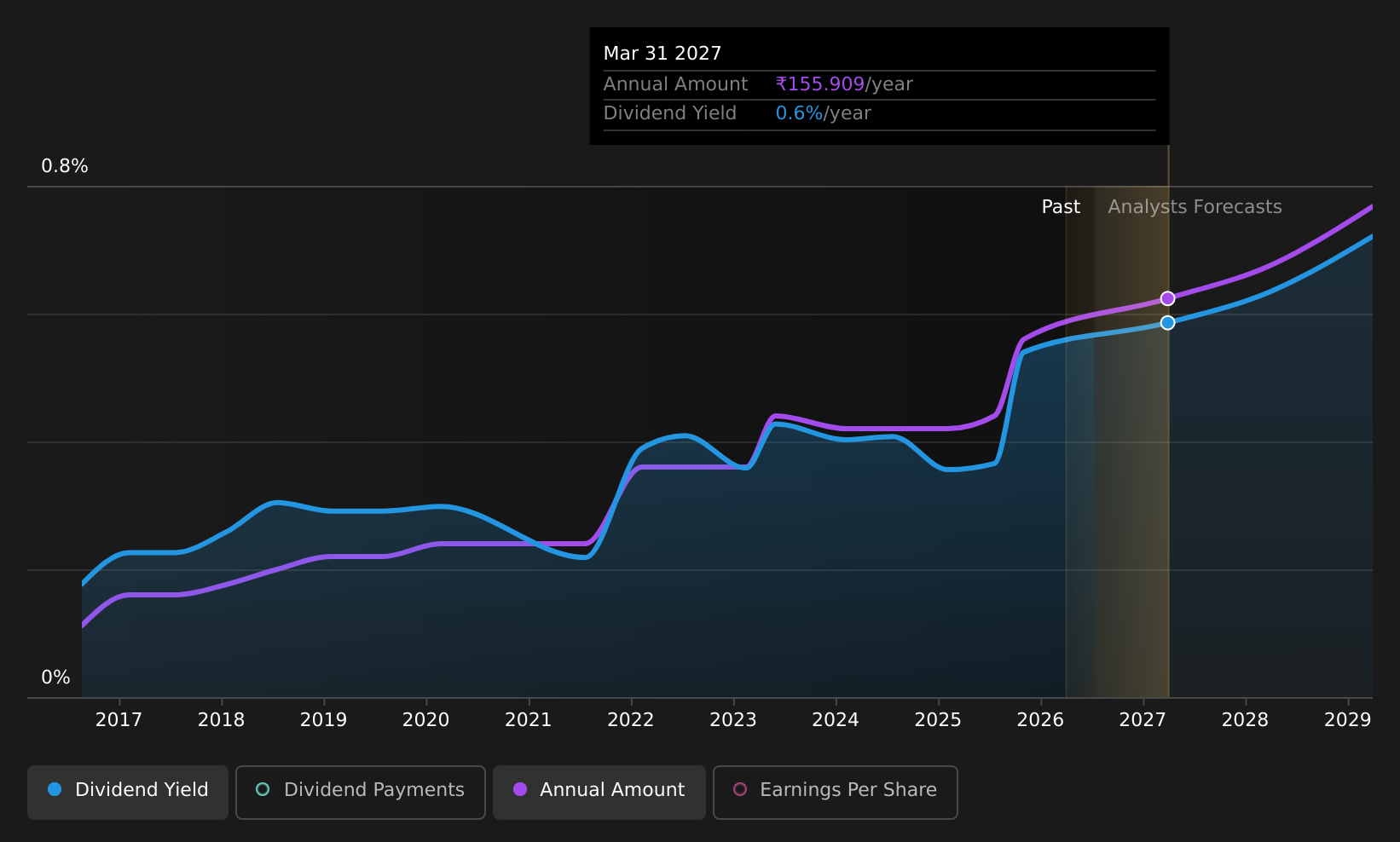Click the blue dot icon in Dividend Yield legend
1400x842 pixels.
pyautogui.click(x=55, y=789)
